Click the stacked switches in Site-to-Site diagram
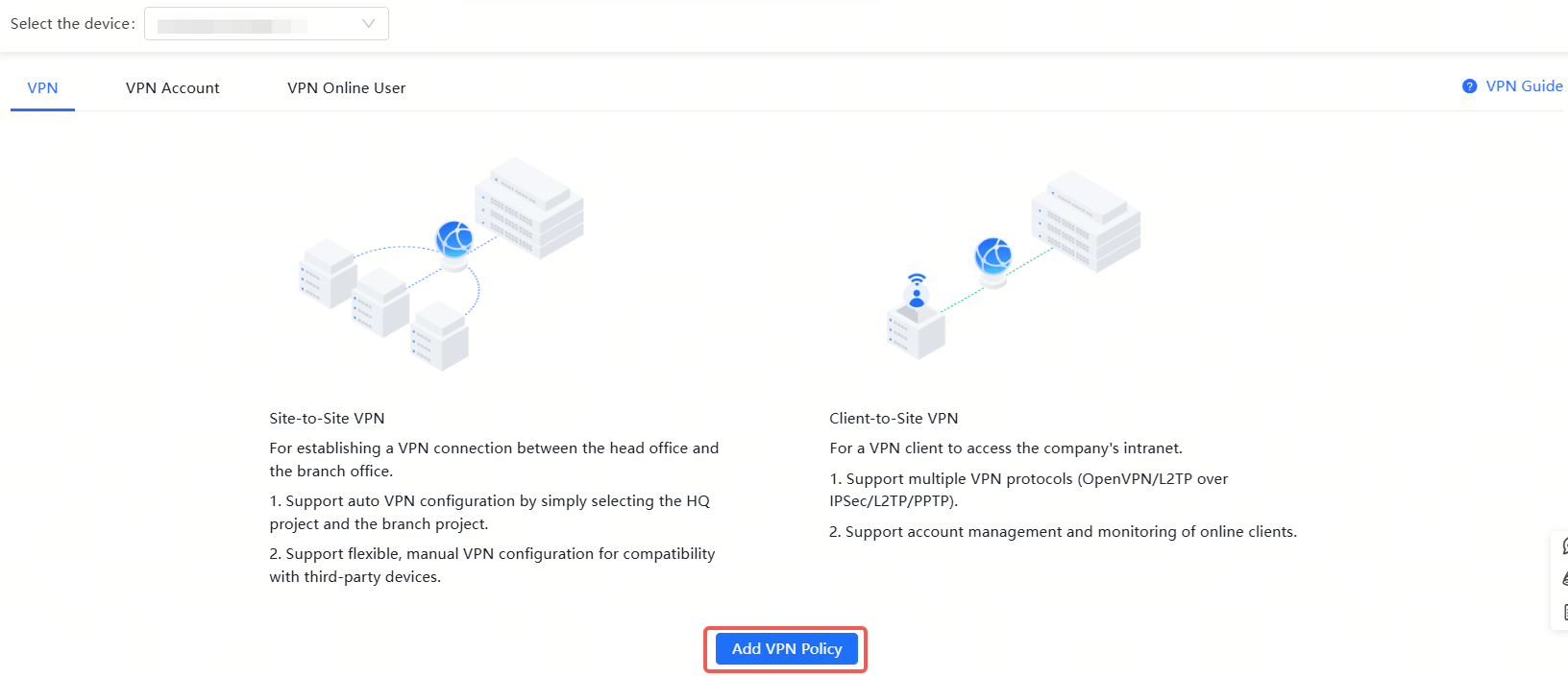1568x678 pixels. pos(529,207)
